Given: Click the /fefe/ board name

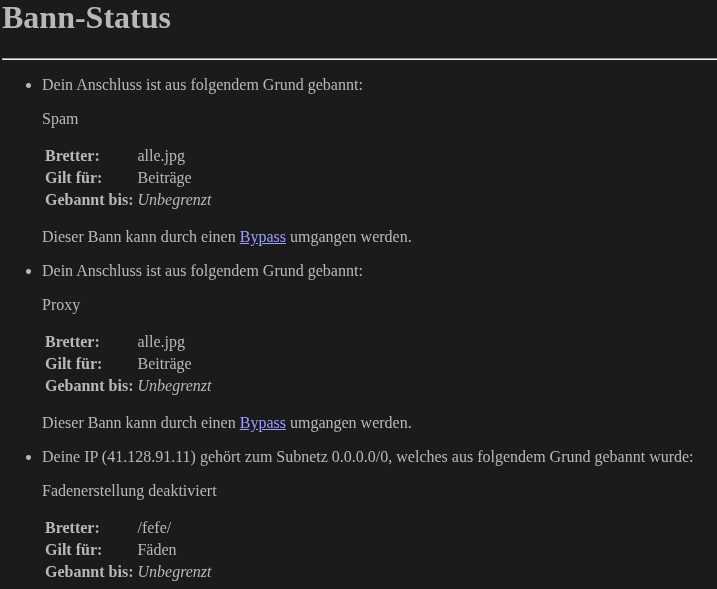Looking at the screenshot, I should (x=154, y=528).
